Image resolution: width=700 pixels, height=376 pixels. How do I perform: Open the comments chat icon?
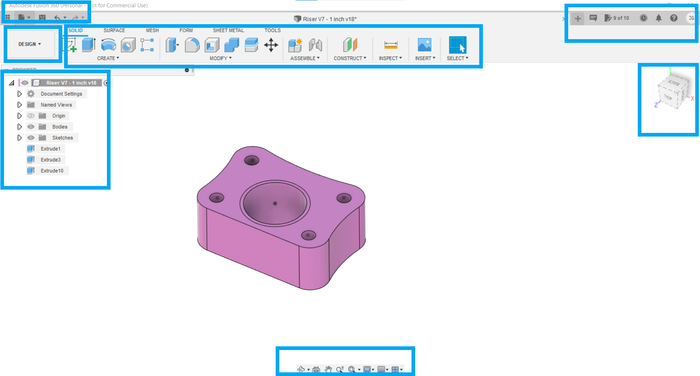(x=593, y=18)
